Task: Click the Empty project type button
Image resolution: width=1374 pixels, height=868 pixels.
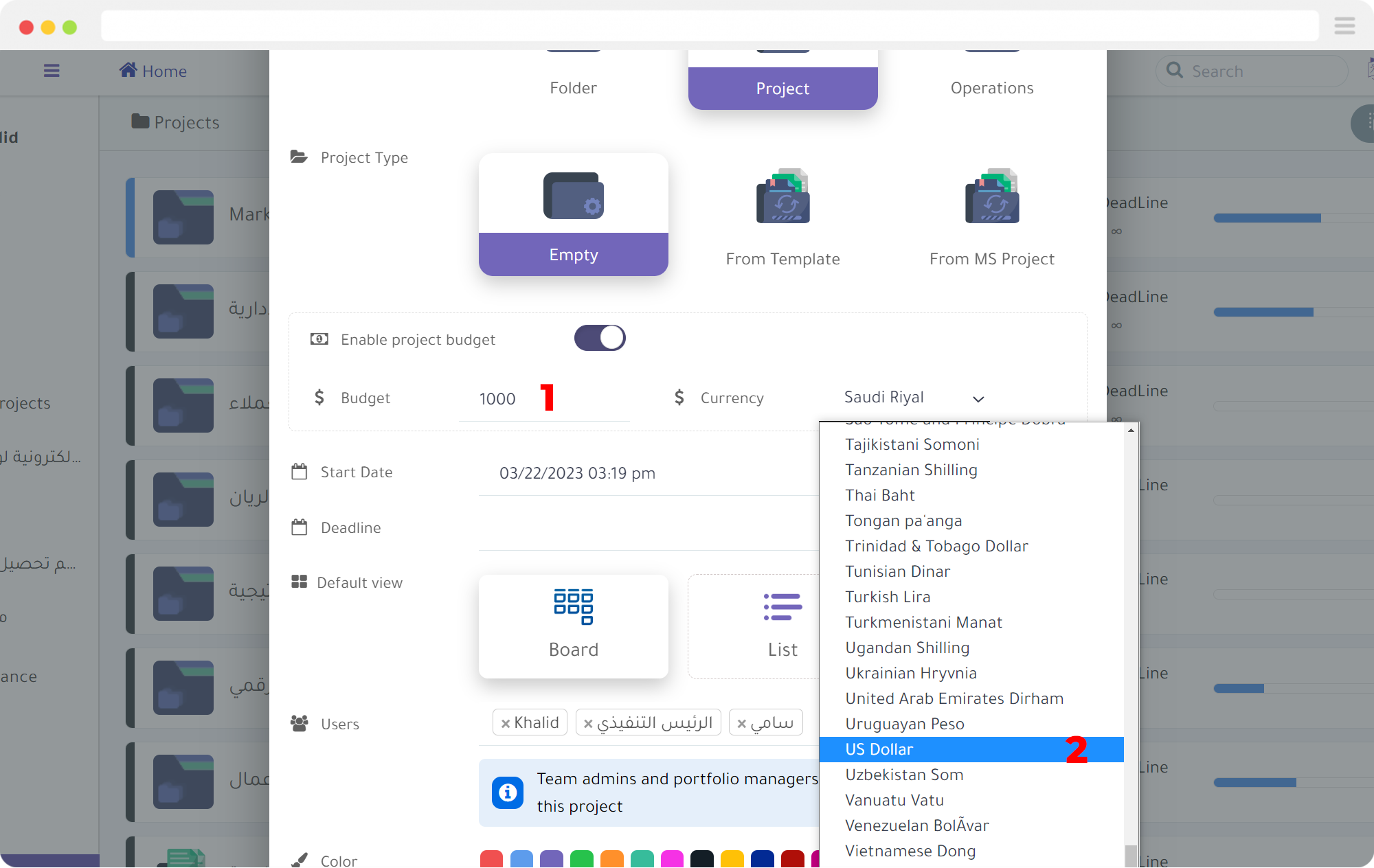Action: pyautogui.click(x=574, y=254)
